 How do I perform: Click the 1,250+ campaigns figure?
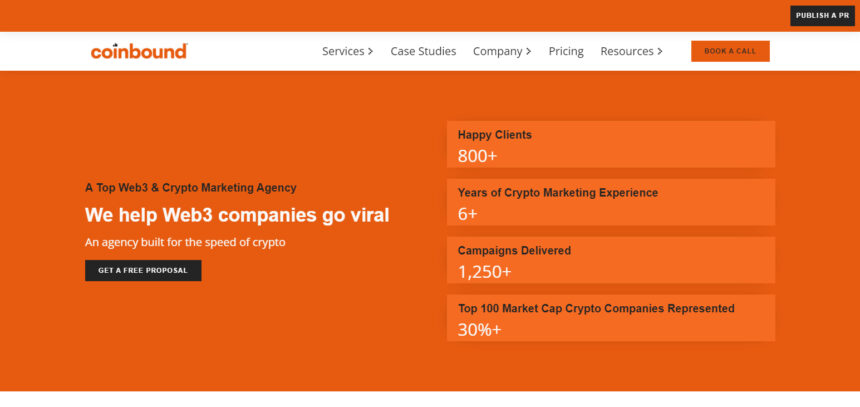click(484, 272)
